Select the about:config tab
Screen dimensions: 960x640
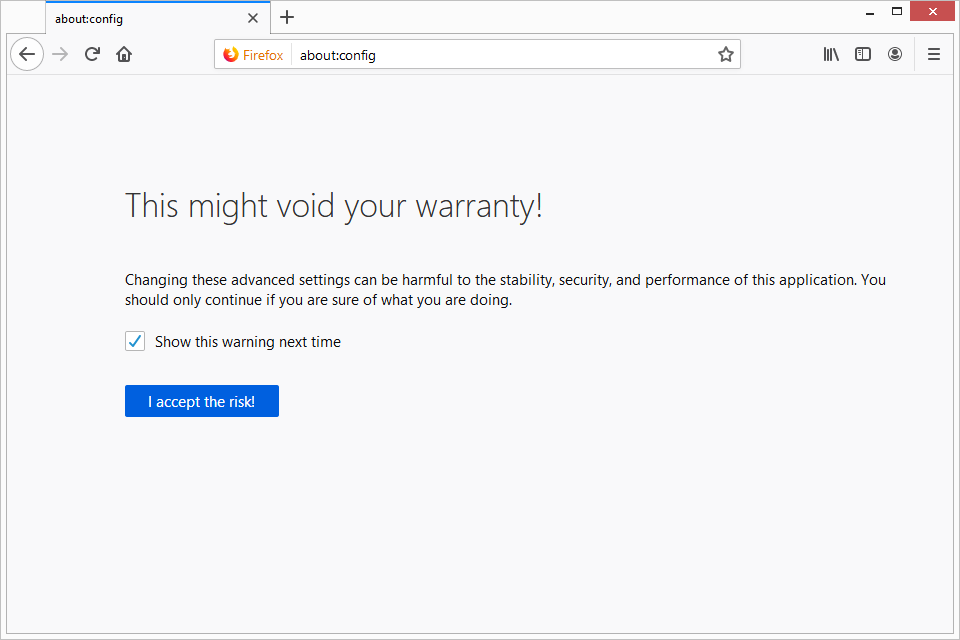[140, 18]
